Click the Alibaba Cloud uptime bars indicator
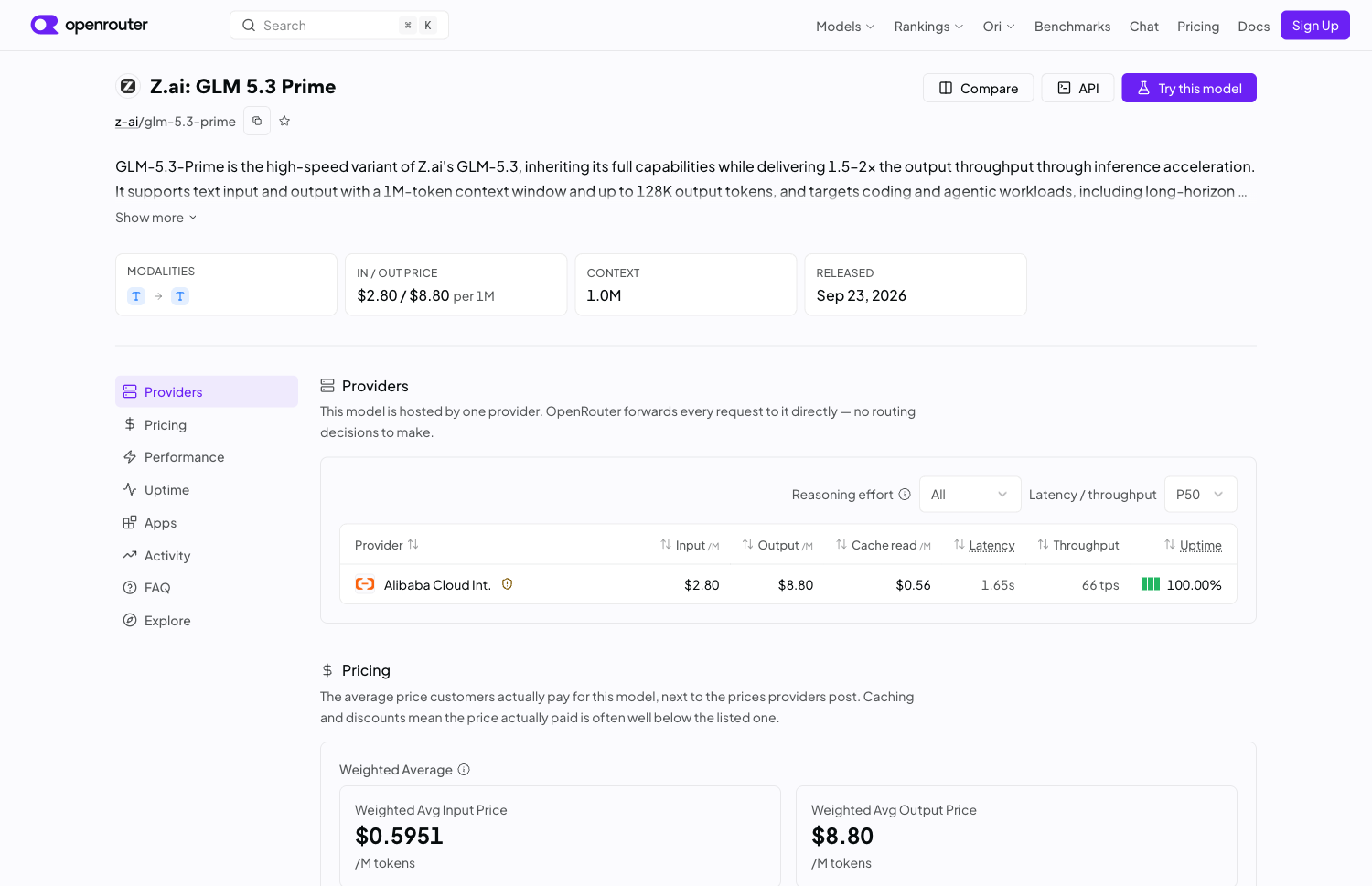This screenshot has height=886, width=1372. point(1151,584)
